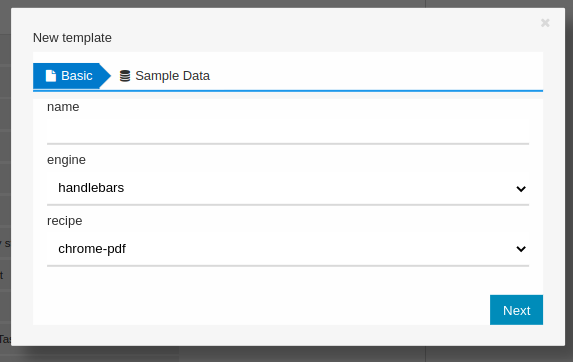Viewport: 573px width, 362px height.
Task: Click the name field label
Action: tap(63, 107)
